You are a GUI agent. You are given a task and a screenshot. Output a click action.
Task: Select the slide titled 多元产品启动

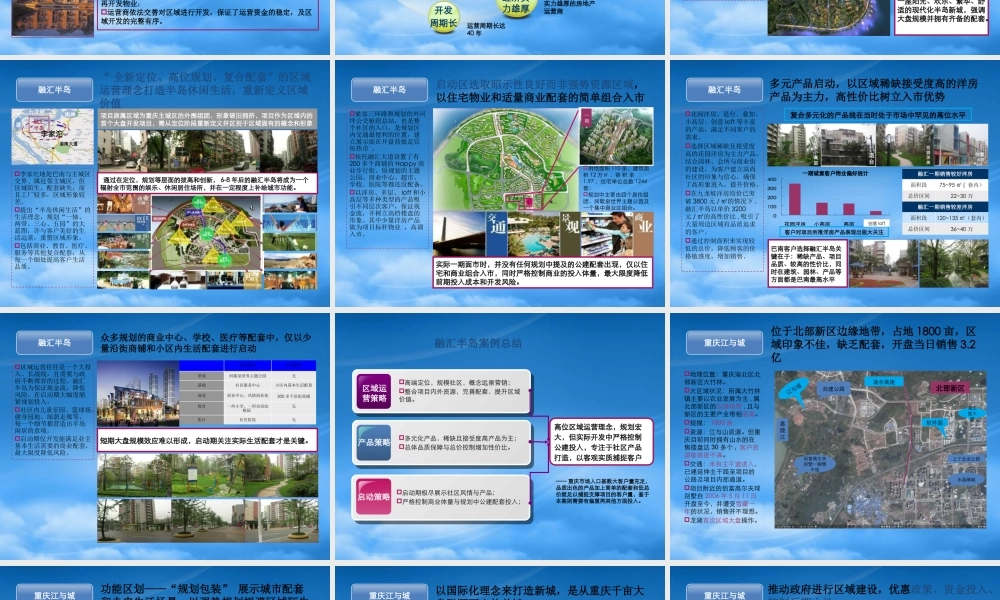835,183
